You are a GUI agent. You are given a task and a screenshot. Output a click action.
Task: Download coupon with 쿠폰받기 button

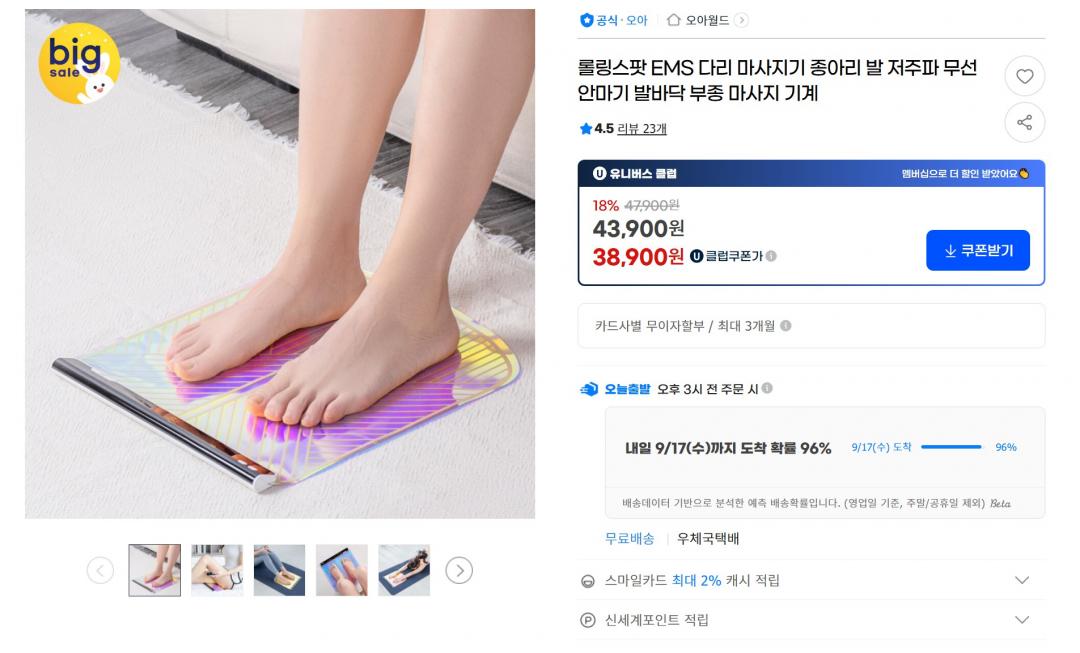click(x=977, y=250)
